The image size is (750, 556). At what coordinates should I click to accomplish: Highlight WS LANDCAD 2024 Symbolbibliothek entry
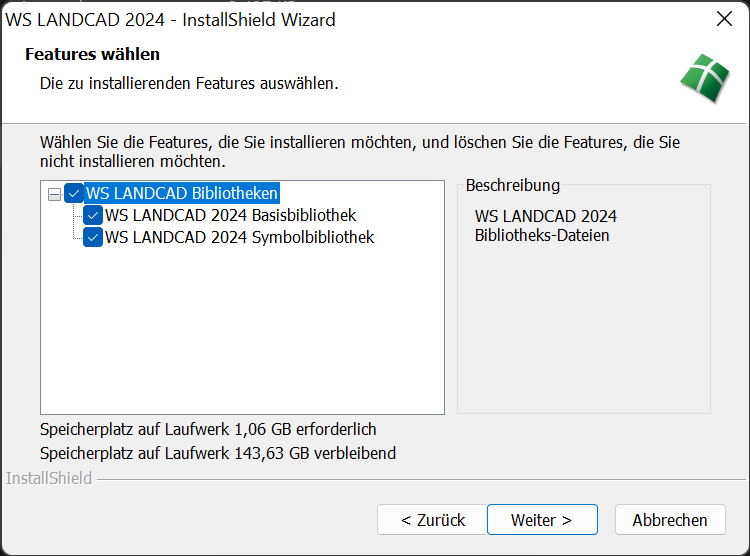(x=239, y=238)
